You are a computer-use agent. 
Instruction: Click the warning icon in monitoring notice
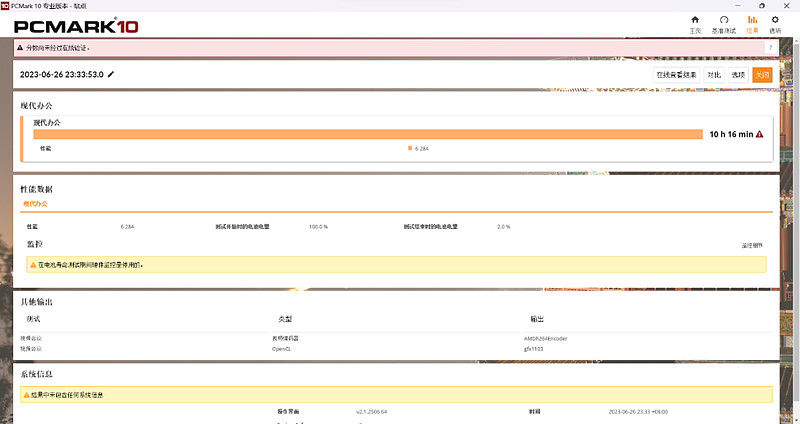(x=33, y=265)
